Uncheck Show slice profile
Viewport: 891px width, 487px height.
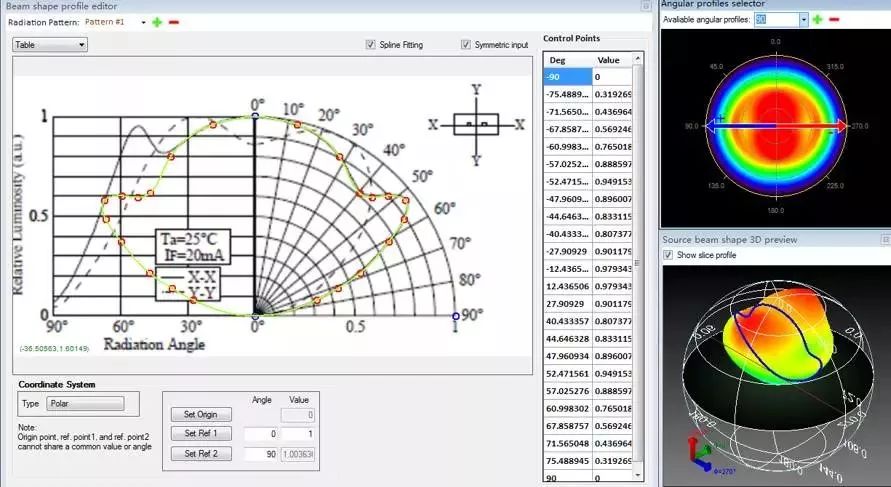(668, 255)
